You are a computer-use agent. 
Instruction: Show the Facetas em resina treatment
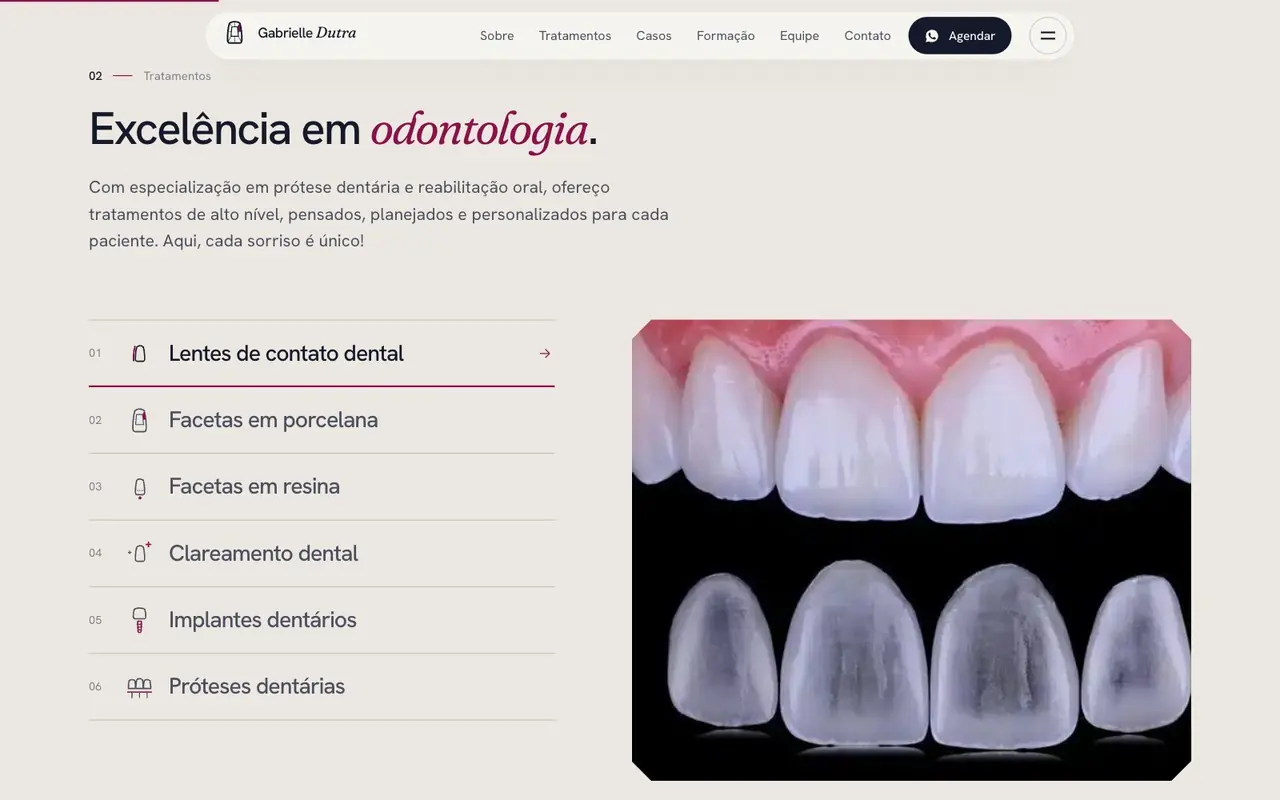322,487
